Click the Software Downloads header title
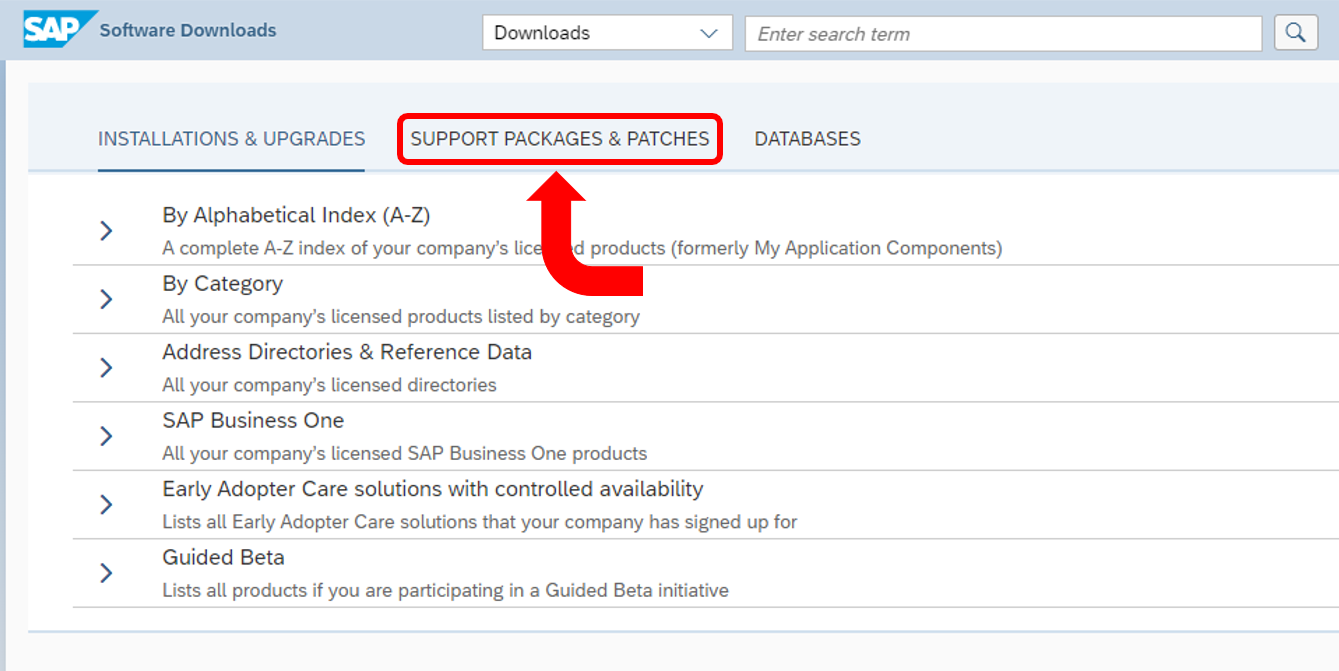The width and height of the screenshot is (1339, 671). coord(188,30)
